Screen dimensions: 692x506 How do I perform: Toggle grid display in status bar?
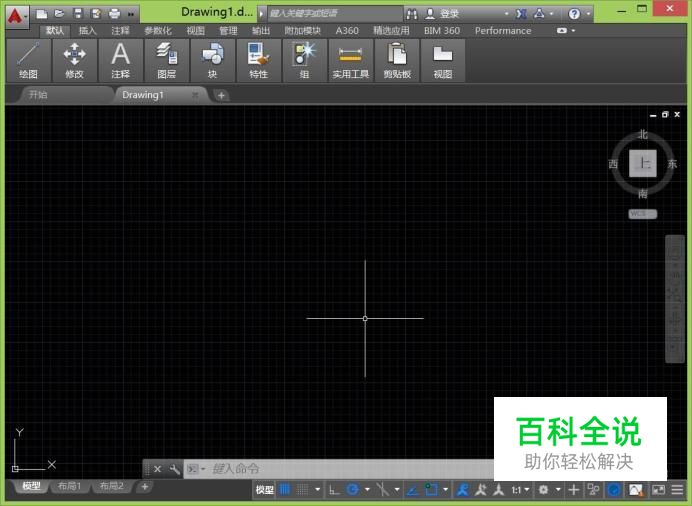[x=284, y=490]
